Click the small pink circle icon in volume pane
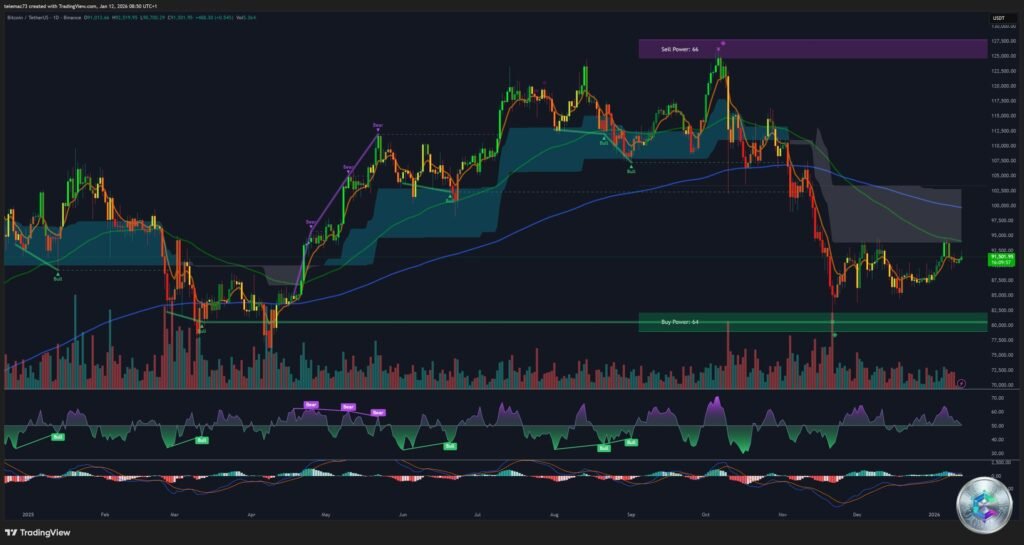Viewport: 1024px width, 545px height. [961, 382]
